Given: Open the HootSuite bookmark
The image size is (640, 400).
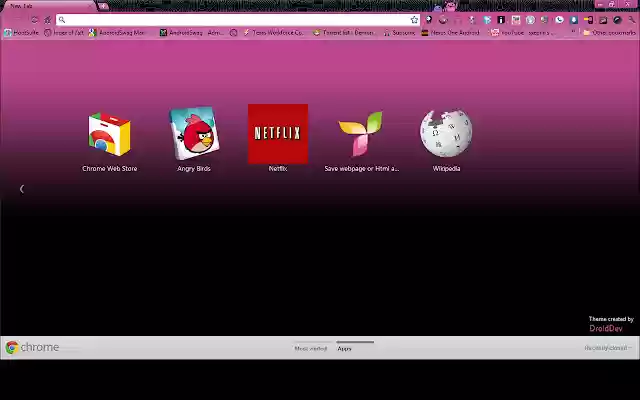Looking at the screenshot, I should pyautogui.click(x=22, y=33).
